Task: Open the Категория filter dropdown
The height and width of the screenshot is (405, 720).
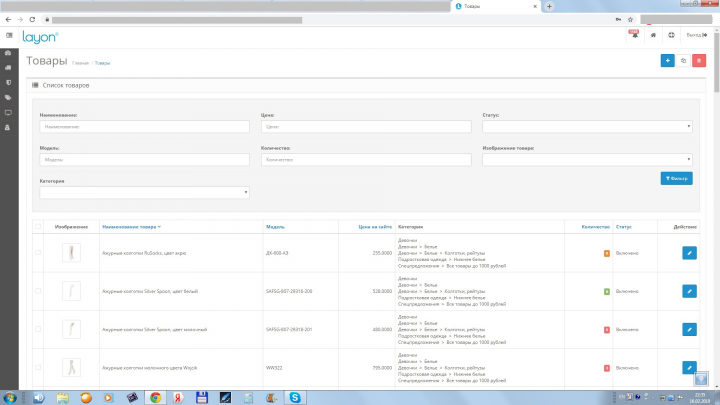Action: (x=144, y=192)
